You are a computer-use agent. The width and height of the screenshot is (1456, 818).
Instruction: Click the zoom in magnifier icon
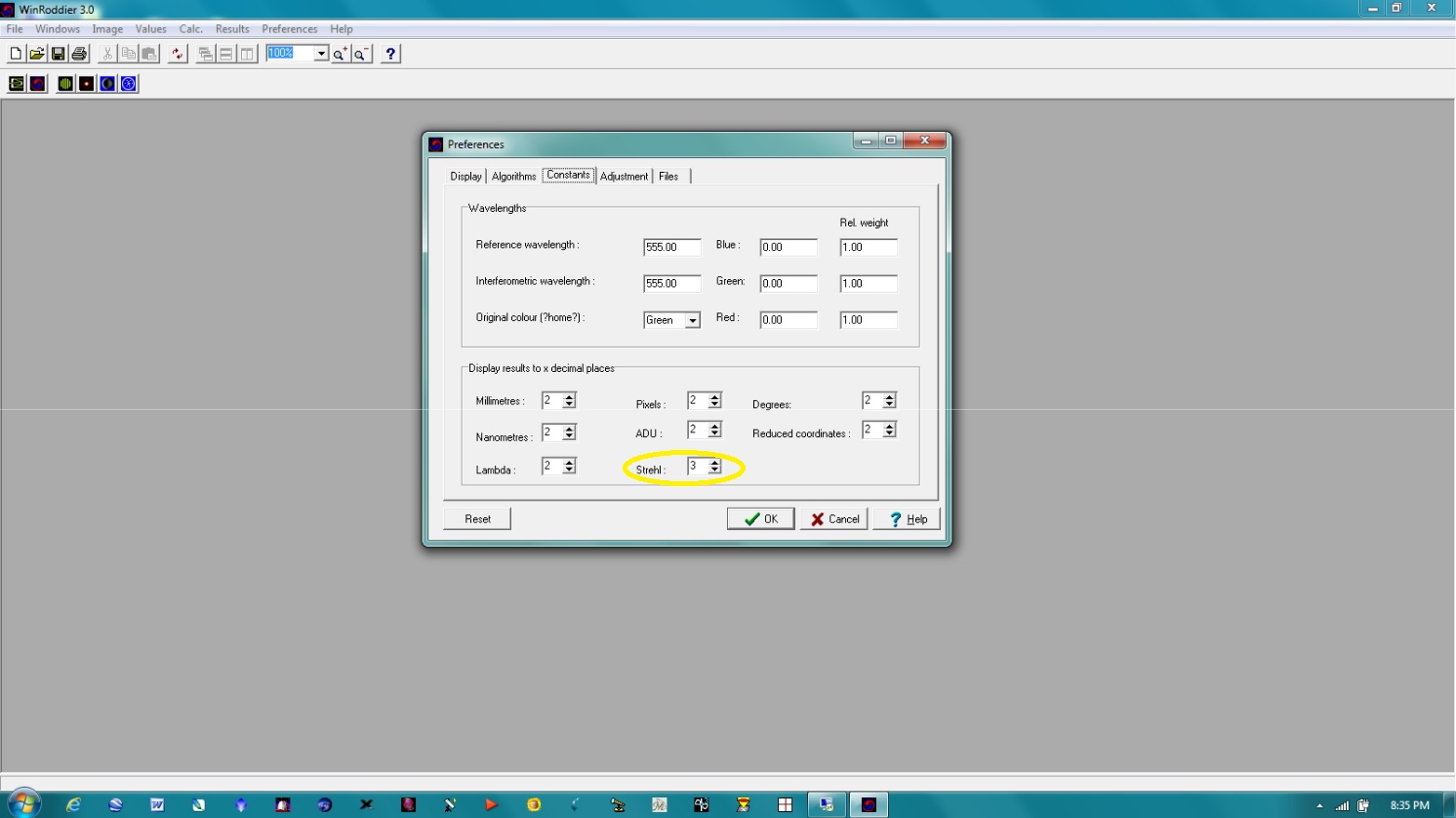pyautogui.click(x=340, y=54)
